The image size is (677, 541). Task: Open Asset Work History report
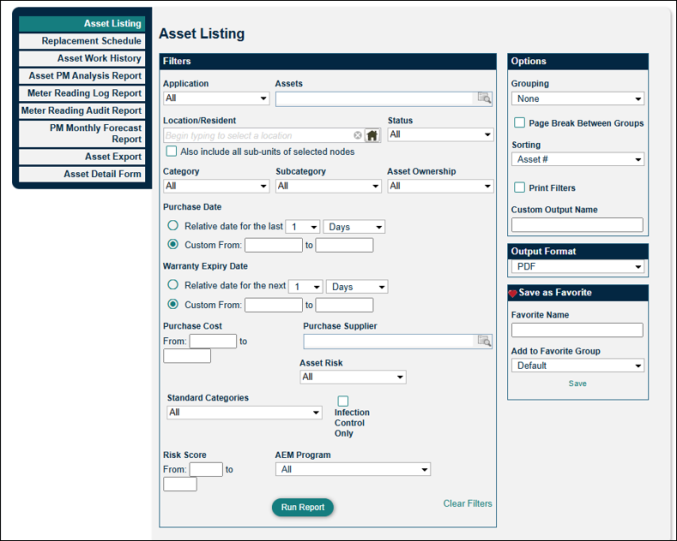point(82,58)
